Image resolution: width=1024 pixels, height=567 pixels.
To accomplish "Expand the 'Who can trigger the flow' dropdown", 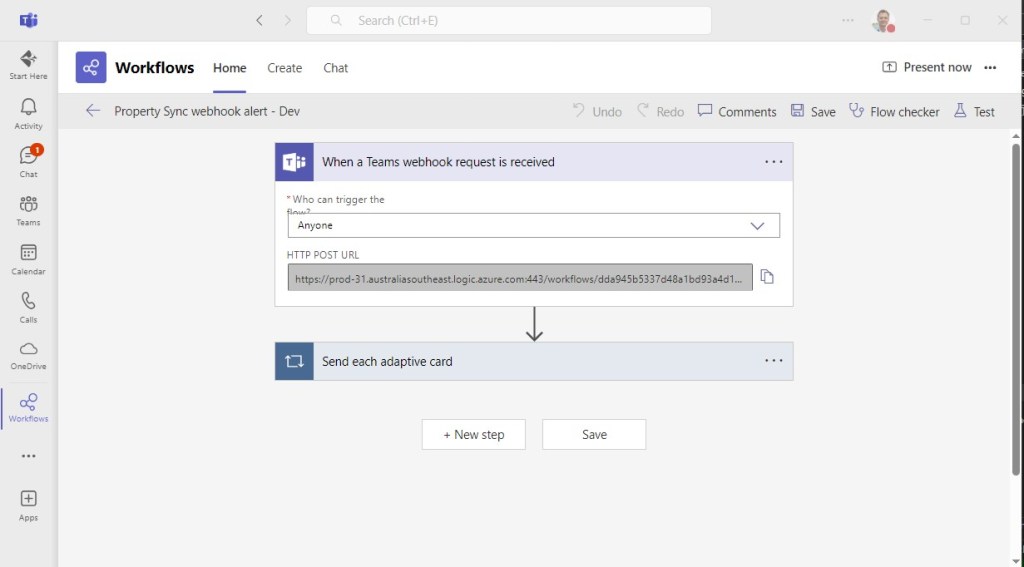I will click(x=534, y=225).
